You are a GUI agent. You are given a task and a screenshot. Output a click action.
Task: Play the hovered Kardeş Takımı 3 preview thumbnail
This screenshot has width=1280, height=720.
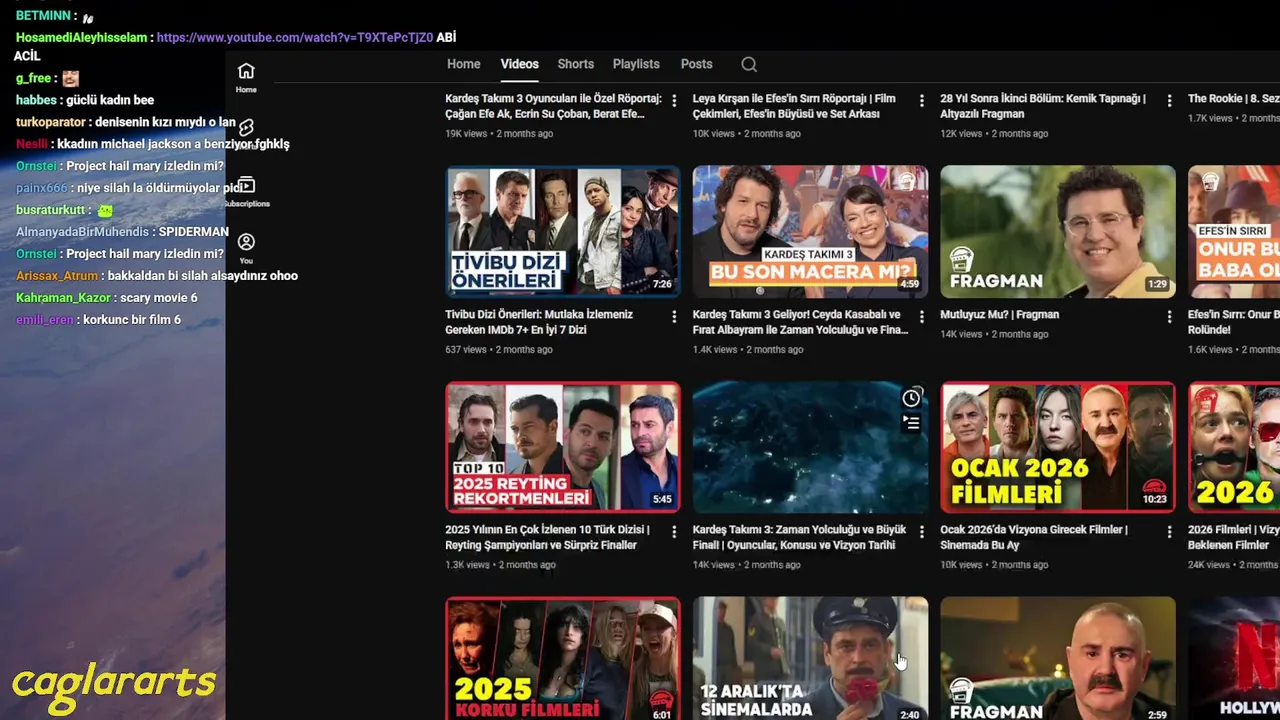point(810,447)
